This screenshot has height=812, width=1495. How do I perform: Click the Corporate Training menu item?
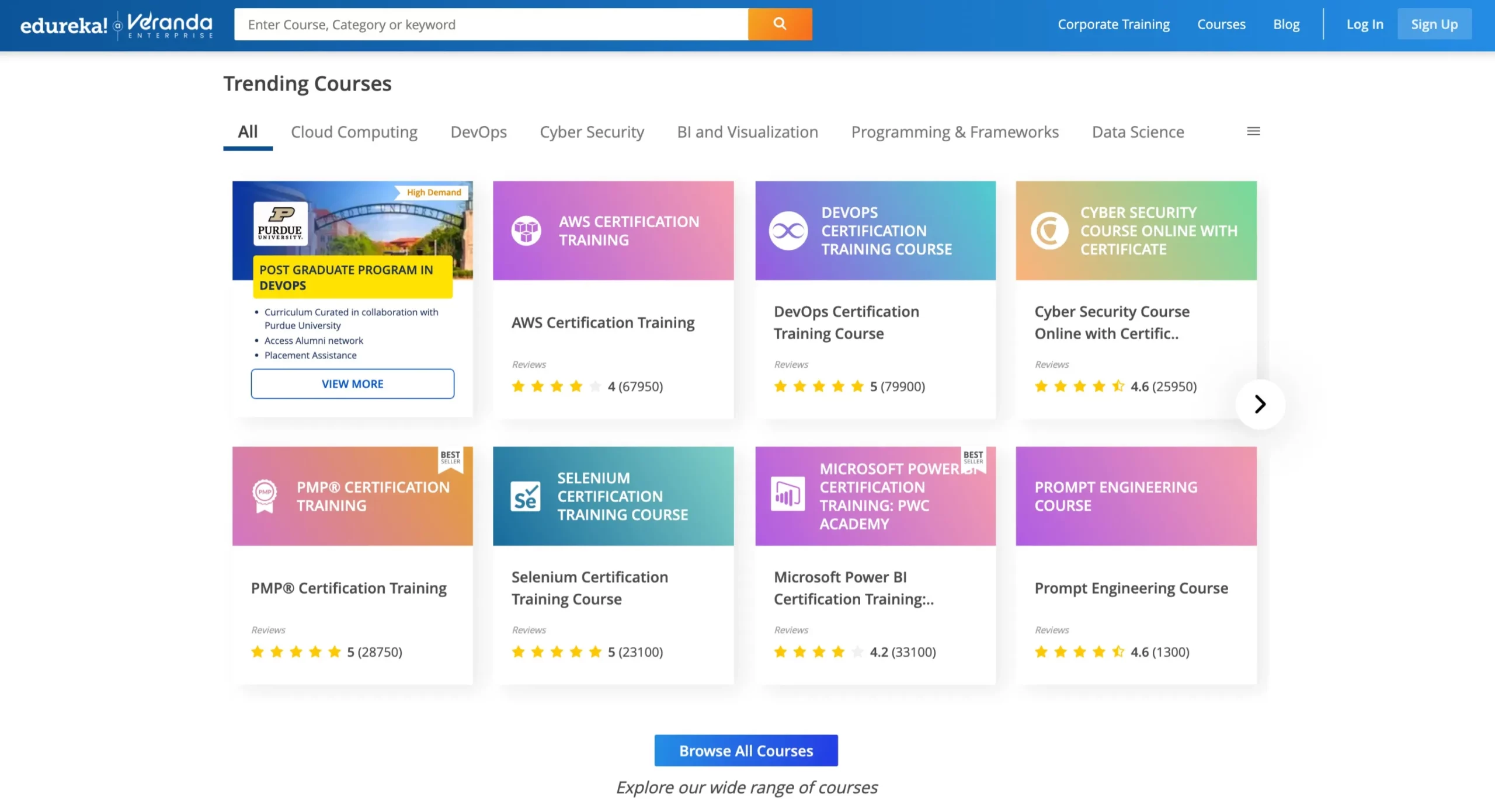(1113, 24)
